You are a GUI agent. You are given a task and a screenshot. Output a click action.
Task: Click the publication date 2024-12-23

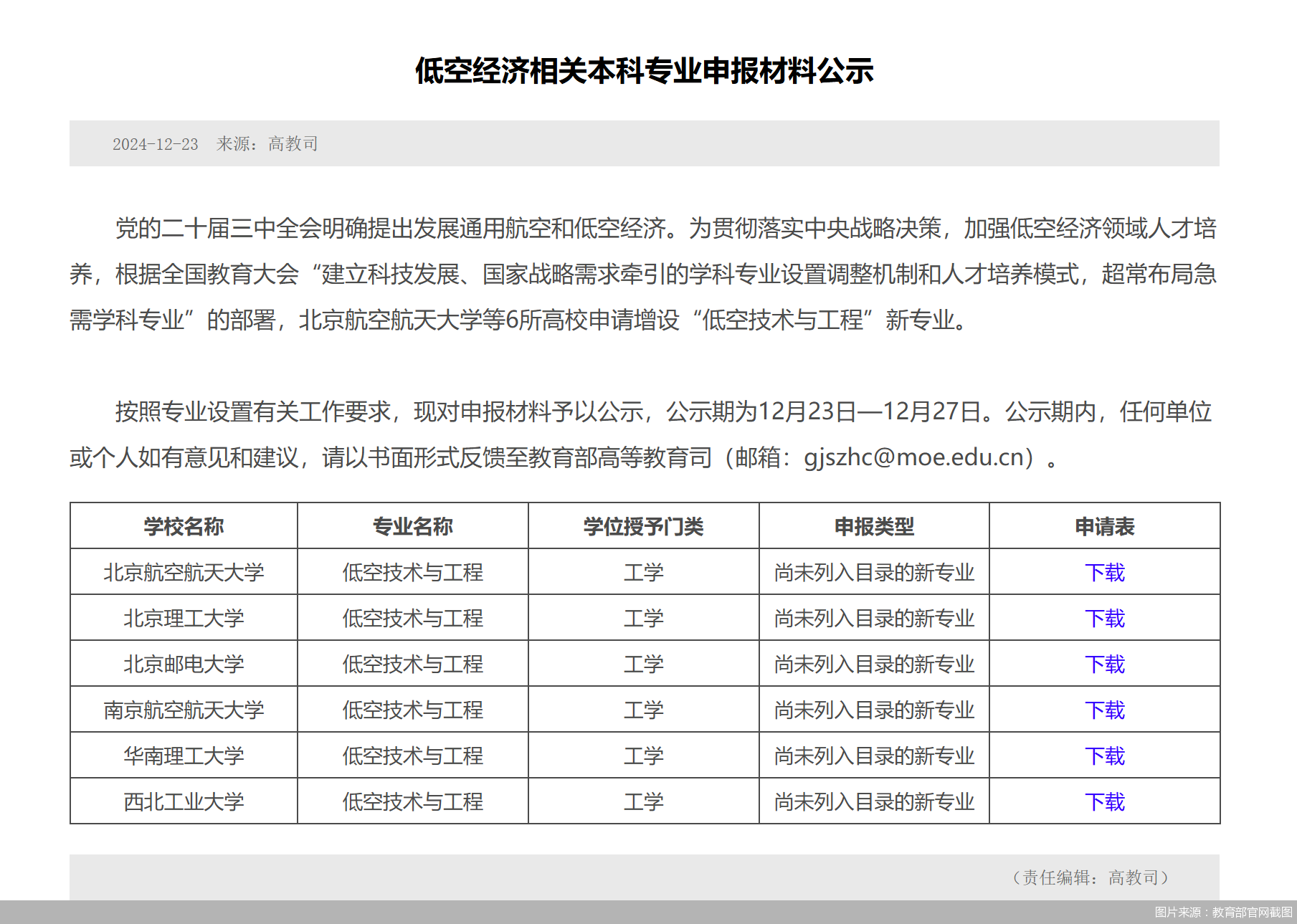pos(155,144)
